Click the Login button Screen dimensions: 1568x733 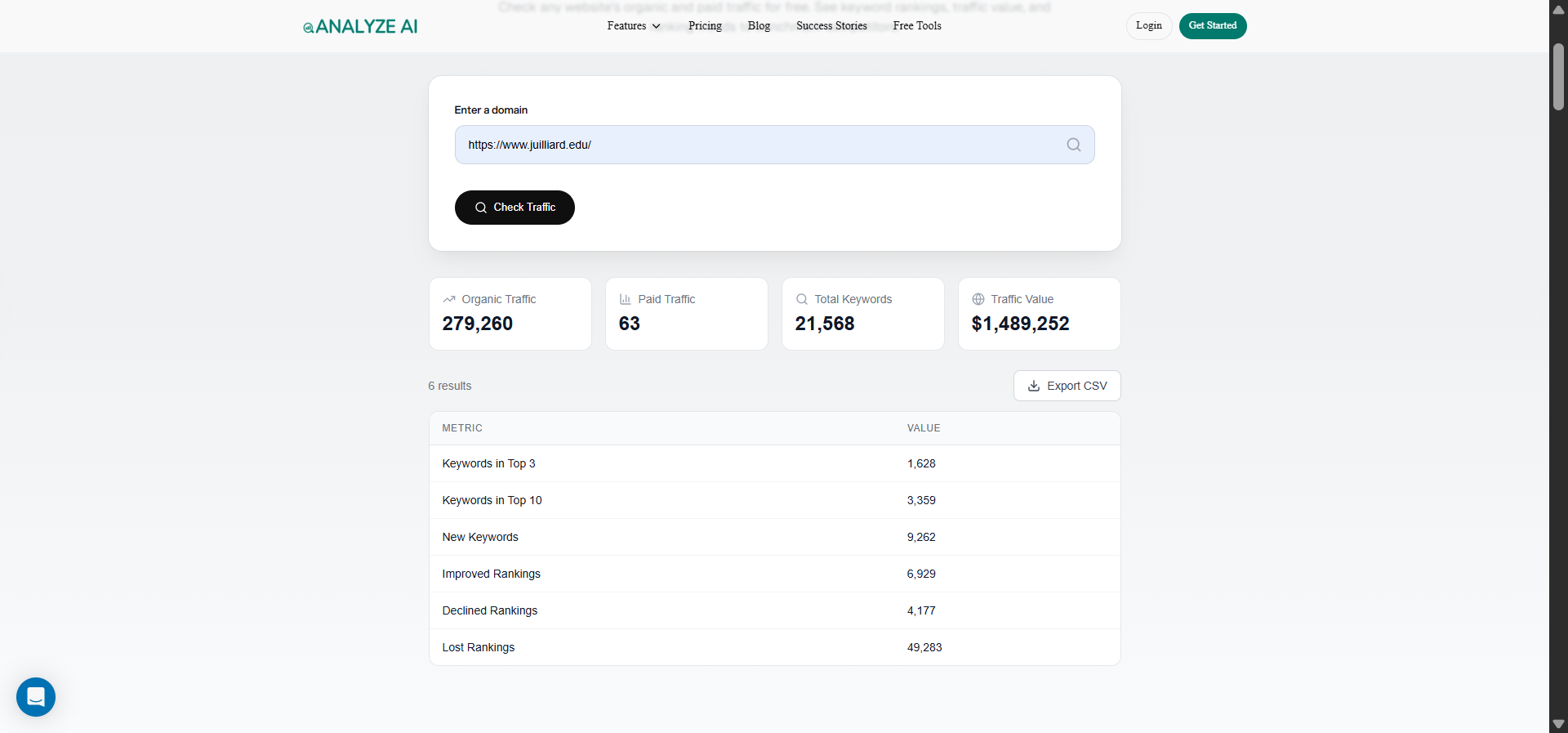(1149, 26)
